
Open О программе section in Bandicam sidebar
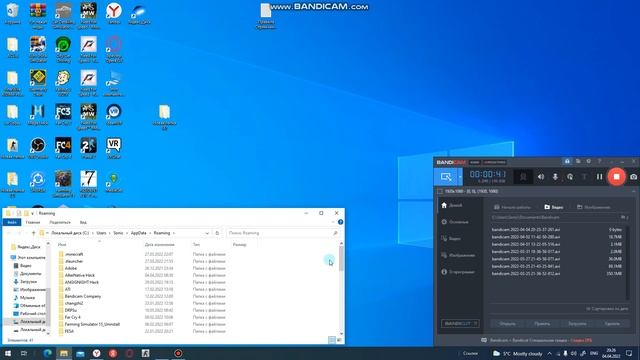[458, 272]
